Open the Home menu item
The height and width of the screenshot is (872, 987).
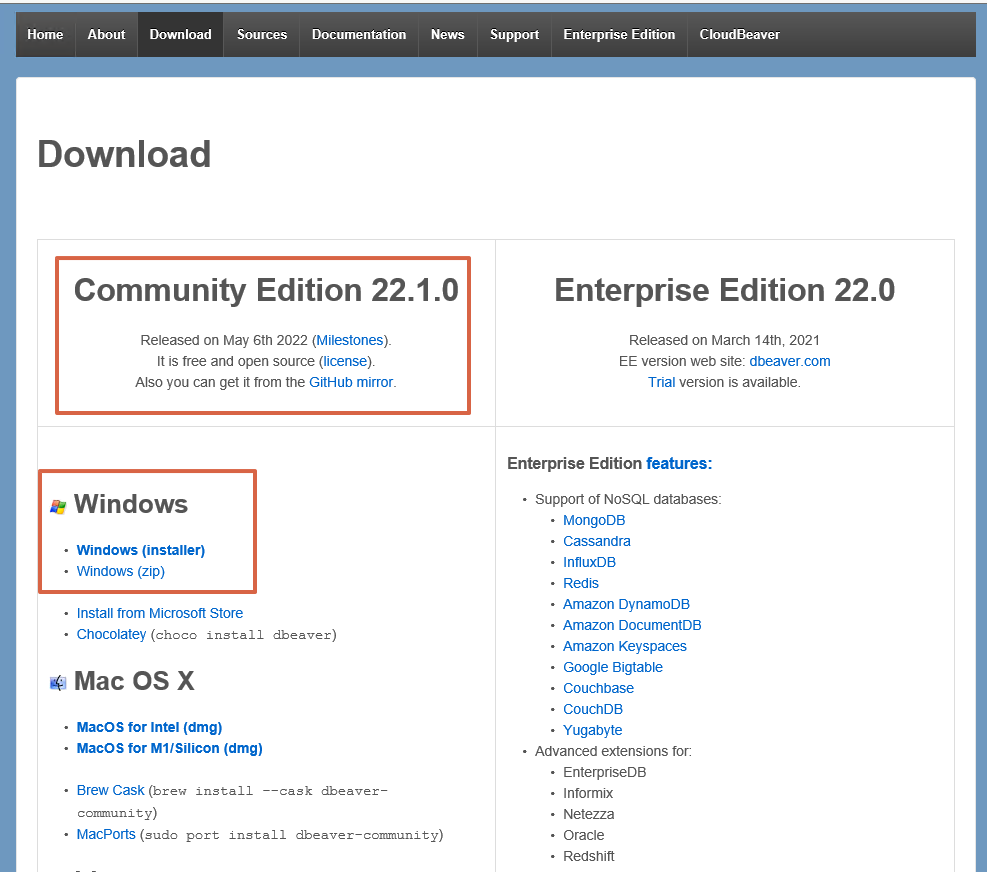pyautogui.click(x=45, y=35)
